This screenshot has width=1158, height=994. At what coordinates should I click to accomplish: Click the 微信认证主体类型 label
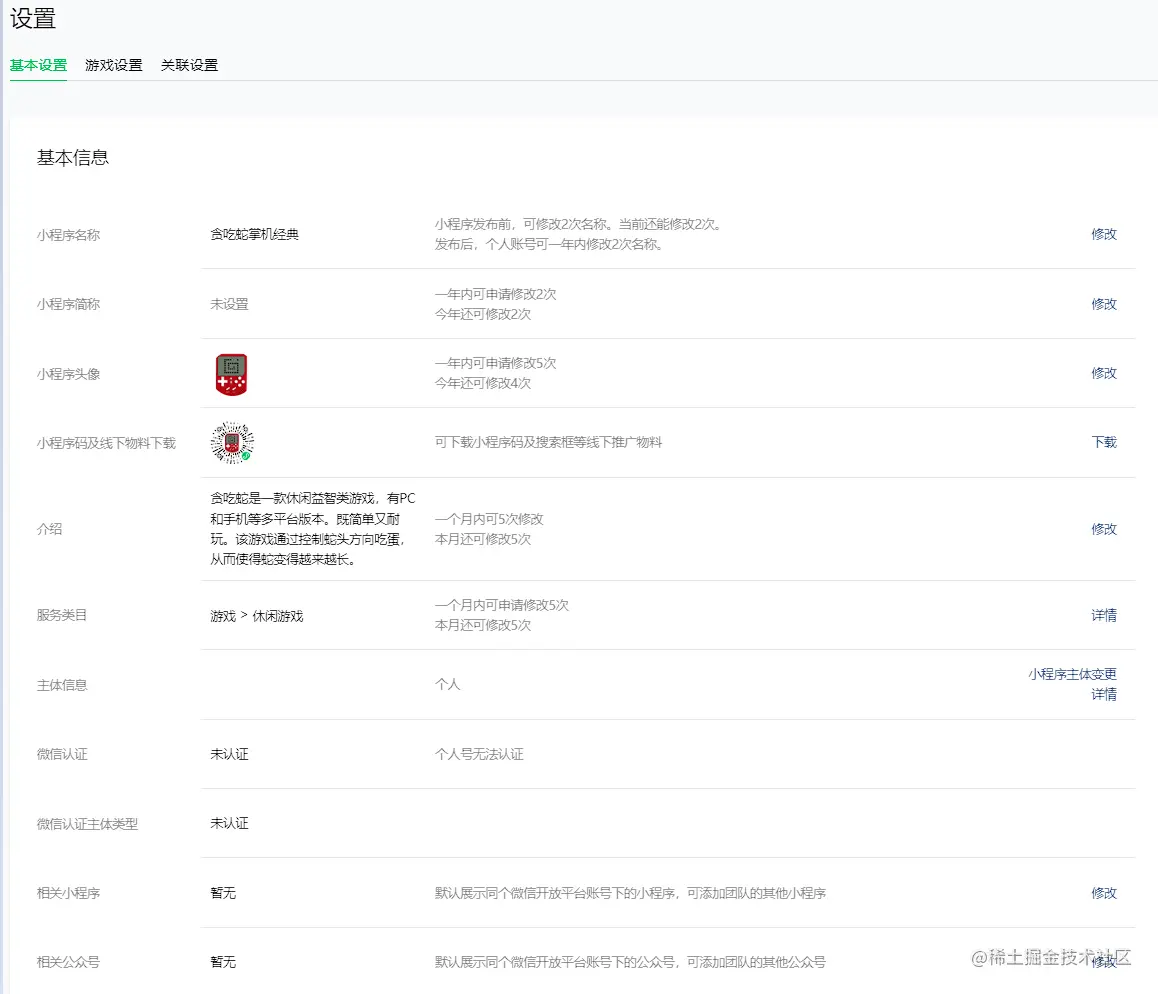click(x=87, y=824)
